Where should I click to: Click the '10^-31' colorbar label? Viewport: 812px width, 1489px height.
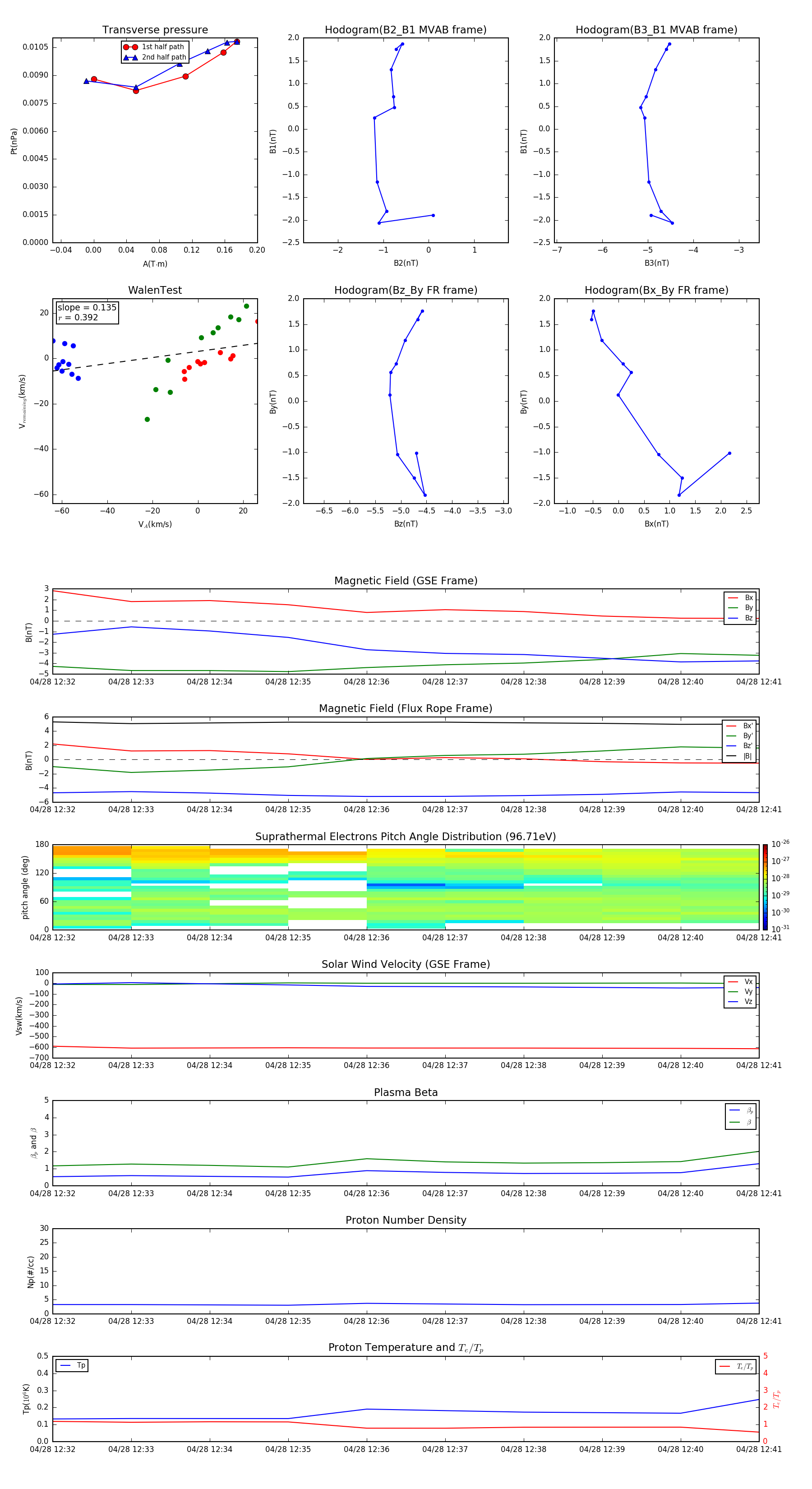[x=780, y=929]
